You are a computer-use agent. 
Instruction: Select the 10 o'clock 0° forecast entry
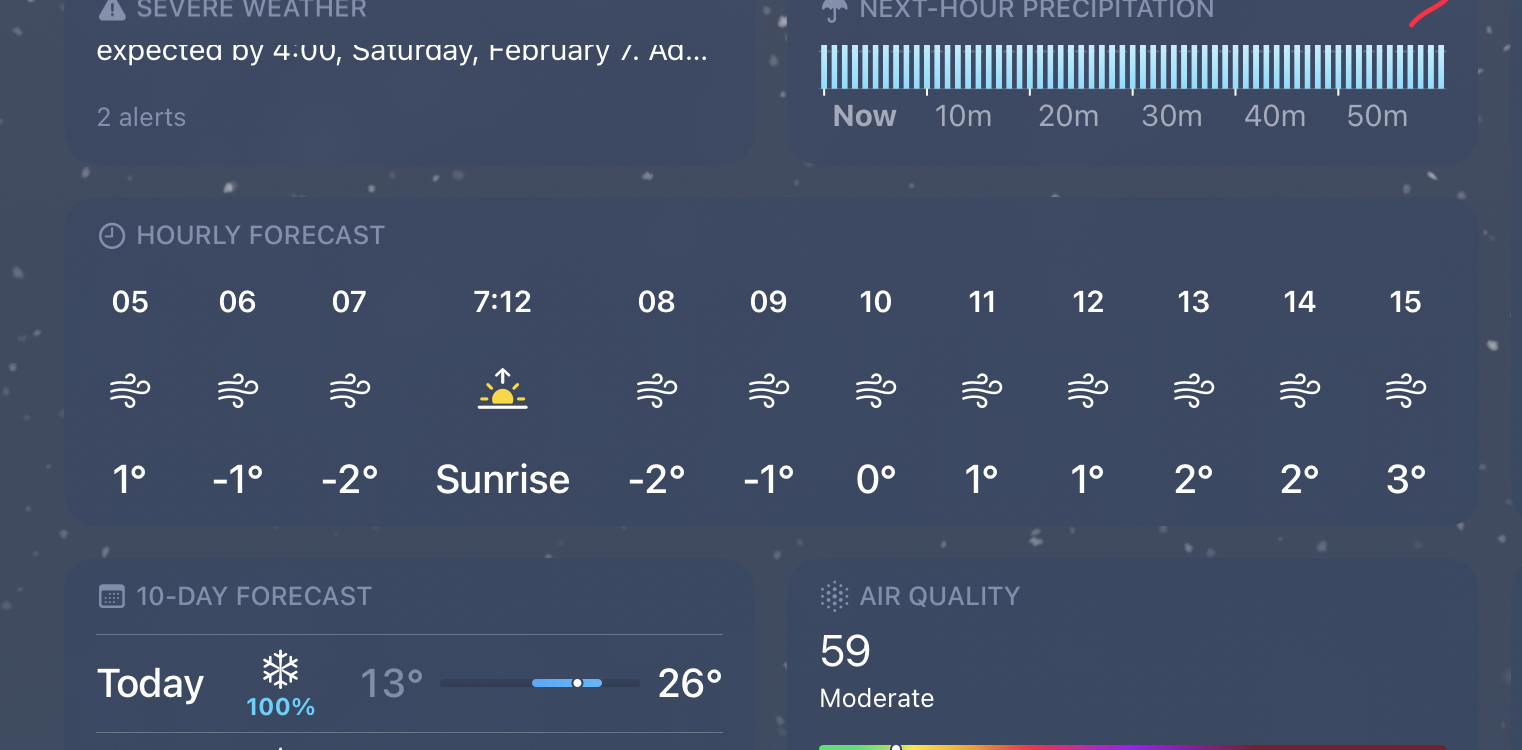pos(875,390)
